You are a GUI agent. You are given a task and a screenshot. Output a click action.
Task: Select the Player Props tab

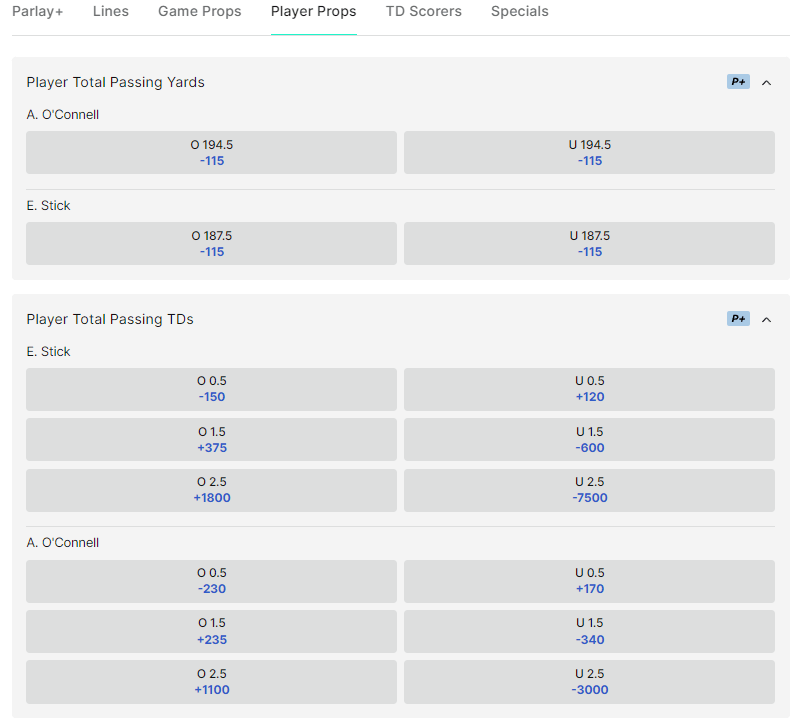point(314,11)
